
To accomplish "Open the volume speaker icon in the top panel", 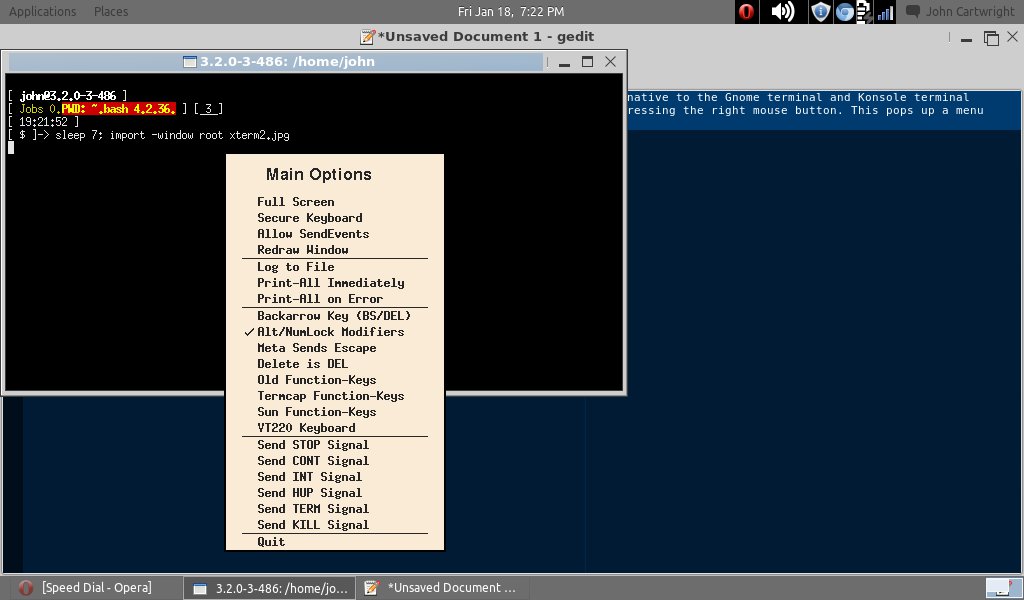I will [x=782, y=12].
